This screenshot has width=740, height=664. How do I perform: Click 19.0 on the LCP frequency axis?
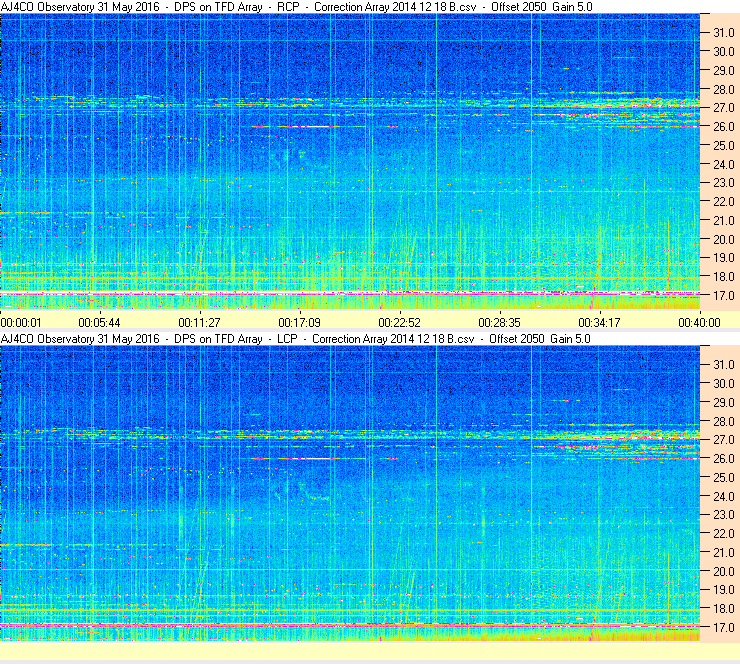(723, 590)
